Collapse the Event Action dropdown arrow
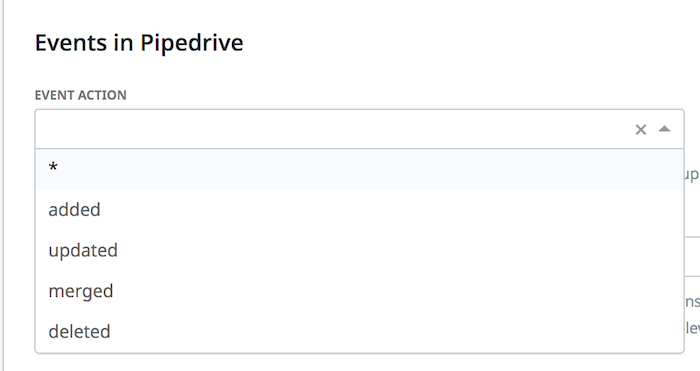 pos(664,129)
